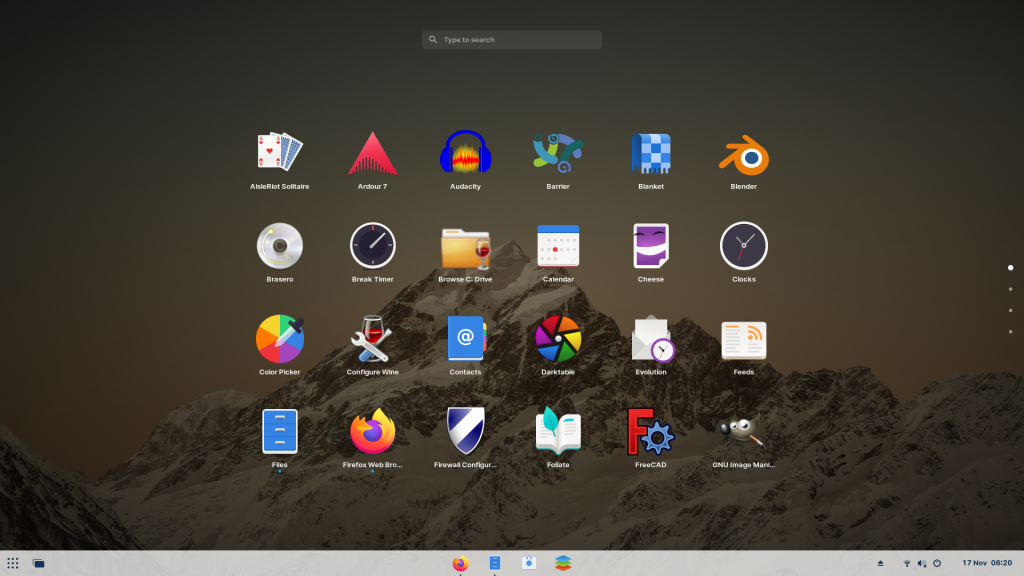Click the stacked layers icon in the taskbar
Image resolution: width=1024 pixels, height=576 pixels.
pyautogui.click(x=563, y=563)
